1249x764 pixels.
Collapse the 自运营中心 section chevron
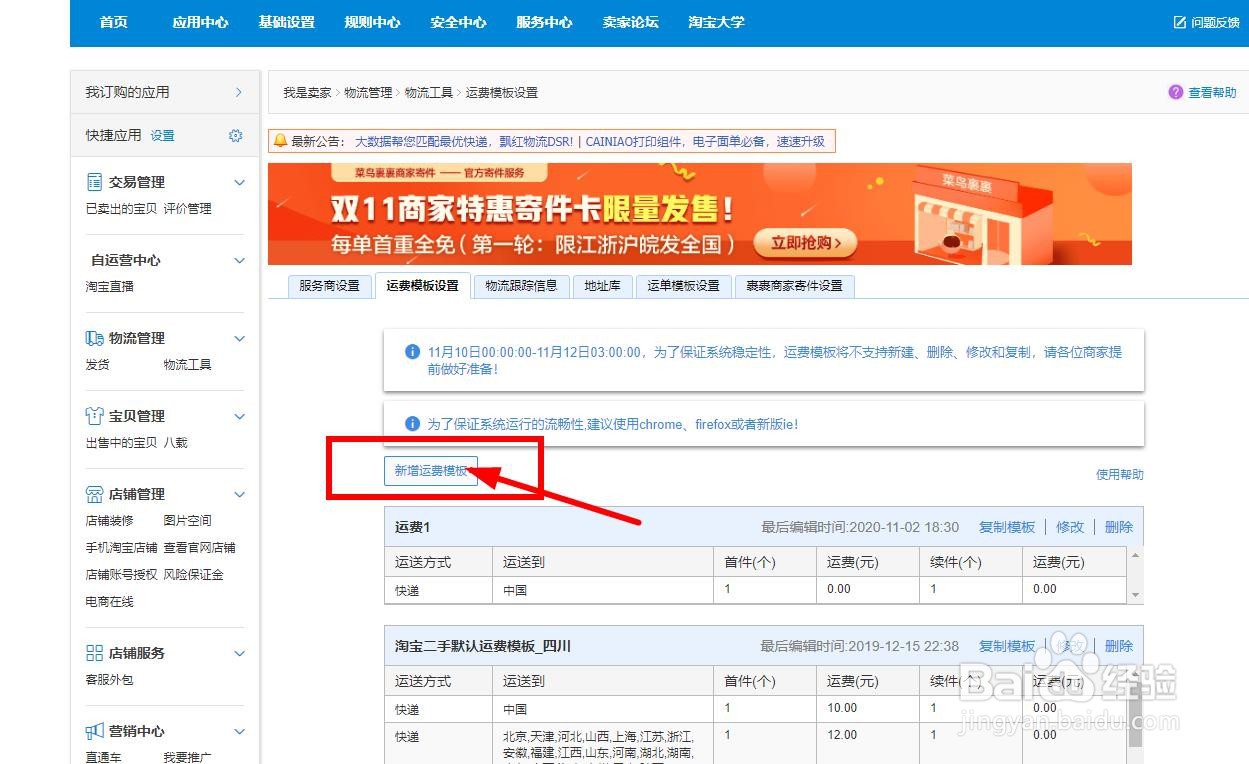coord(239,260)
